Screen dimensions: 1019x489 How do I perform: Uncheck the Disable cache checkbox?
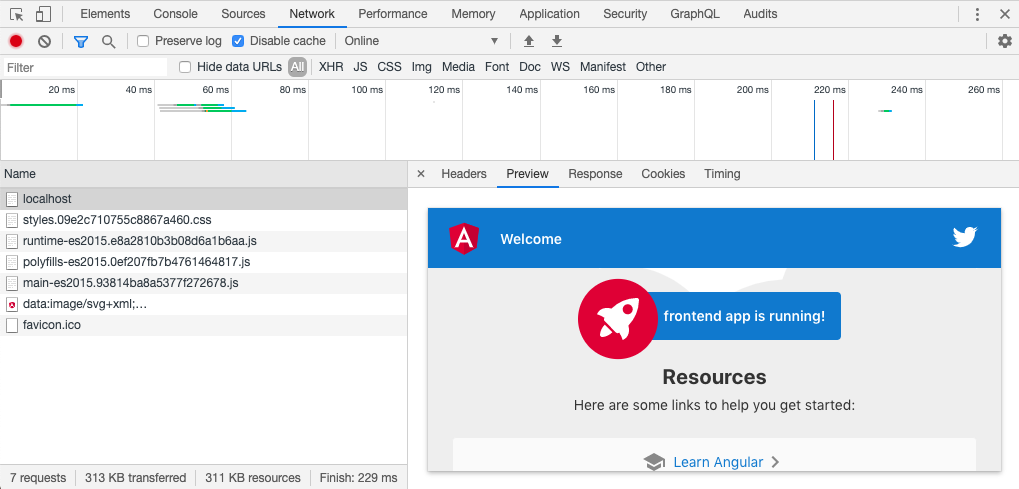pos(238,41)
